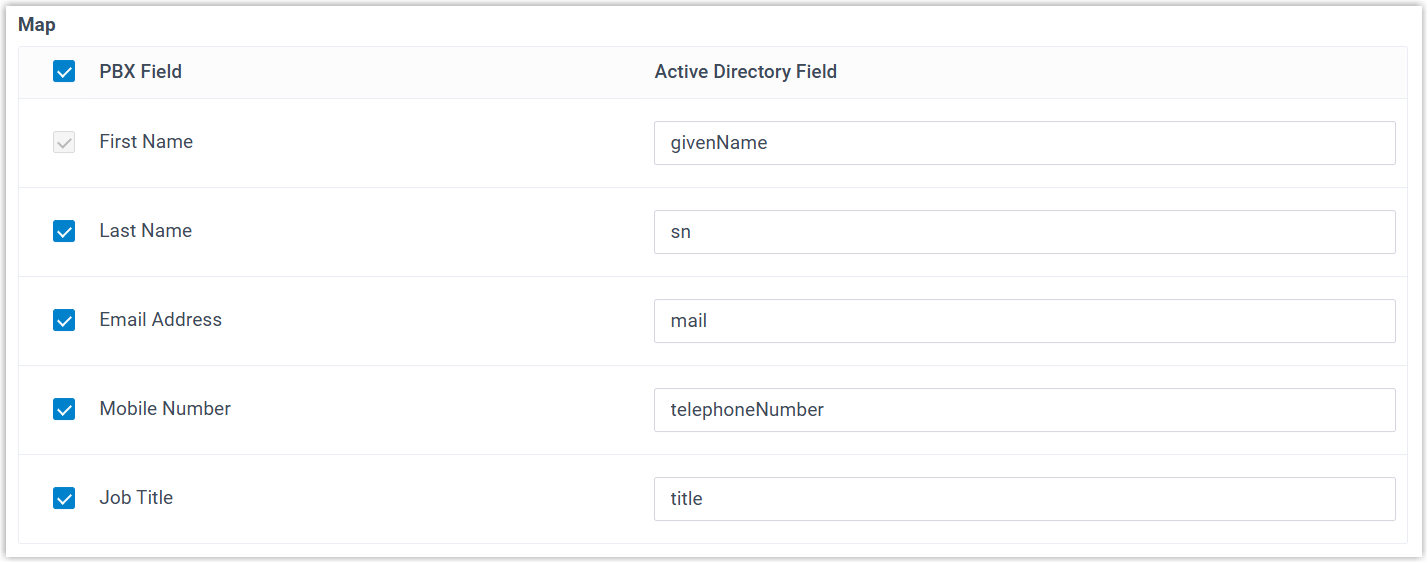Click into the mail text field
The width and height of the screenshot is (1428, 563).
(x=1024, y=321)
